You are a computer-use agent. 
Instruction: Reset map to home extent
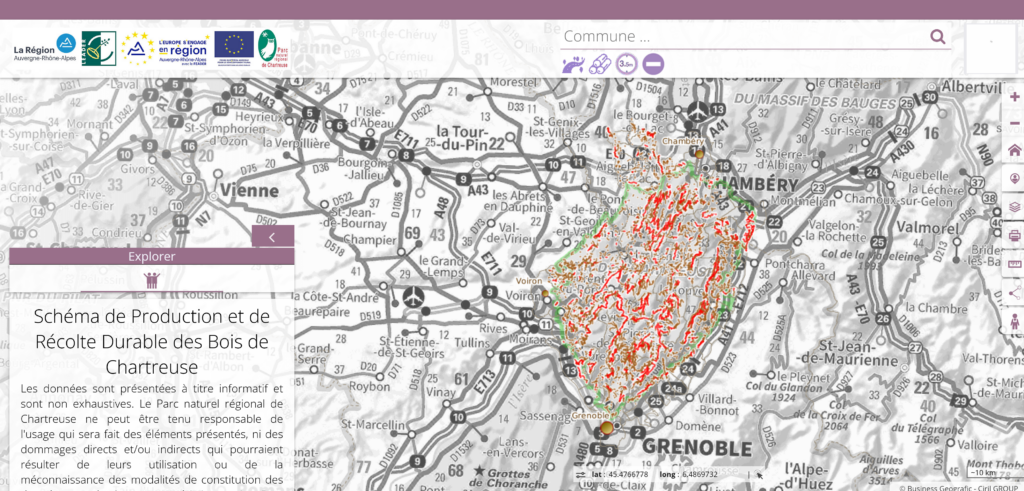pyautogui.click(x=1015, y=150)
